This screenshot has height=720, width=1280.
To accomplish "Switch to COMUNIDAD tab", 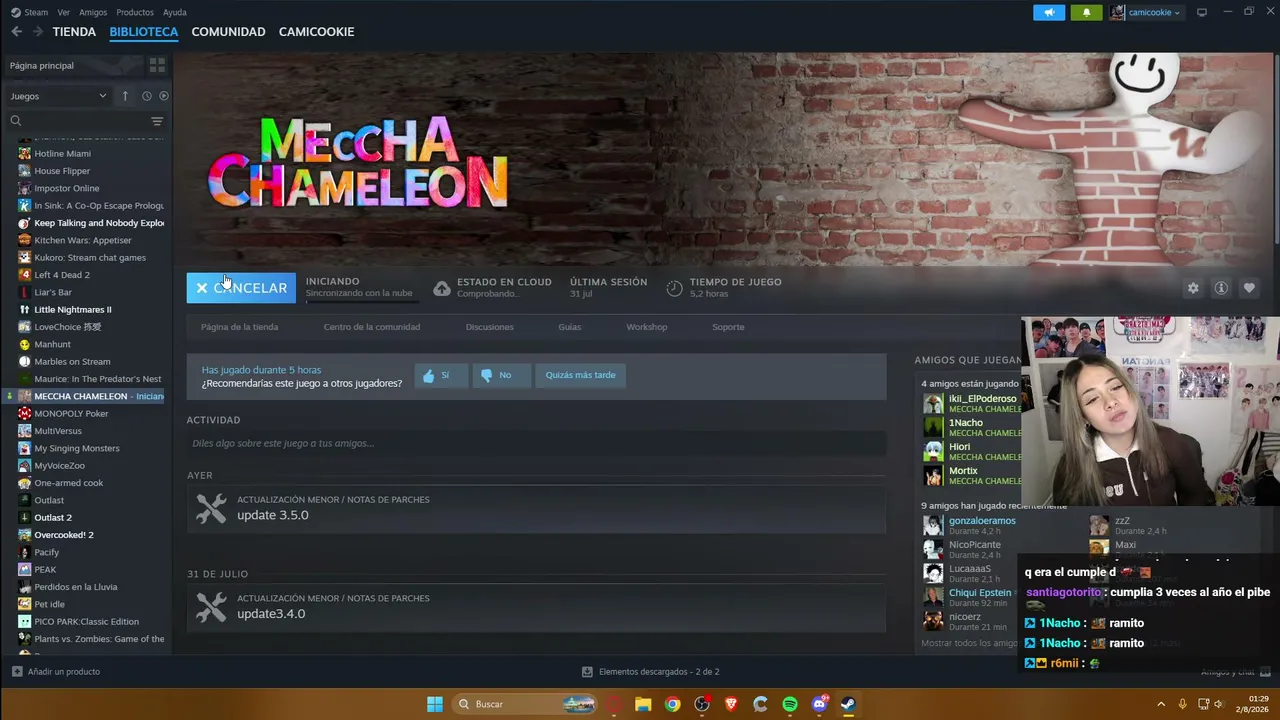I will (228, 32).
